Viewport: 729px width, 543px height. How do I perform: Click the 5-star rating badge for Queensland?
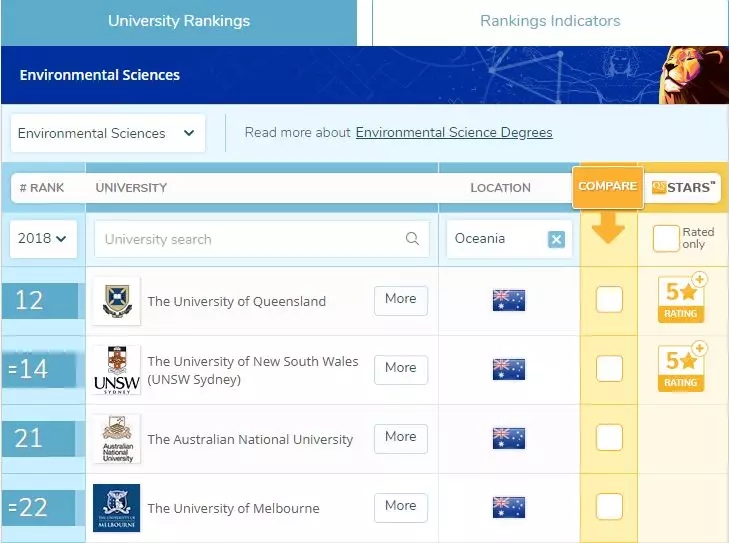[682, 299]
